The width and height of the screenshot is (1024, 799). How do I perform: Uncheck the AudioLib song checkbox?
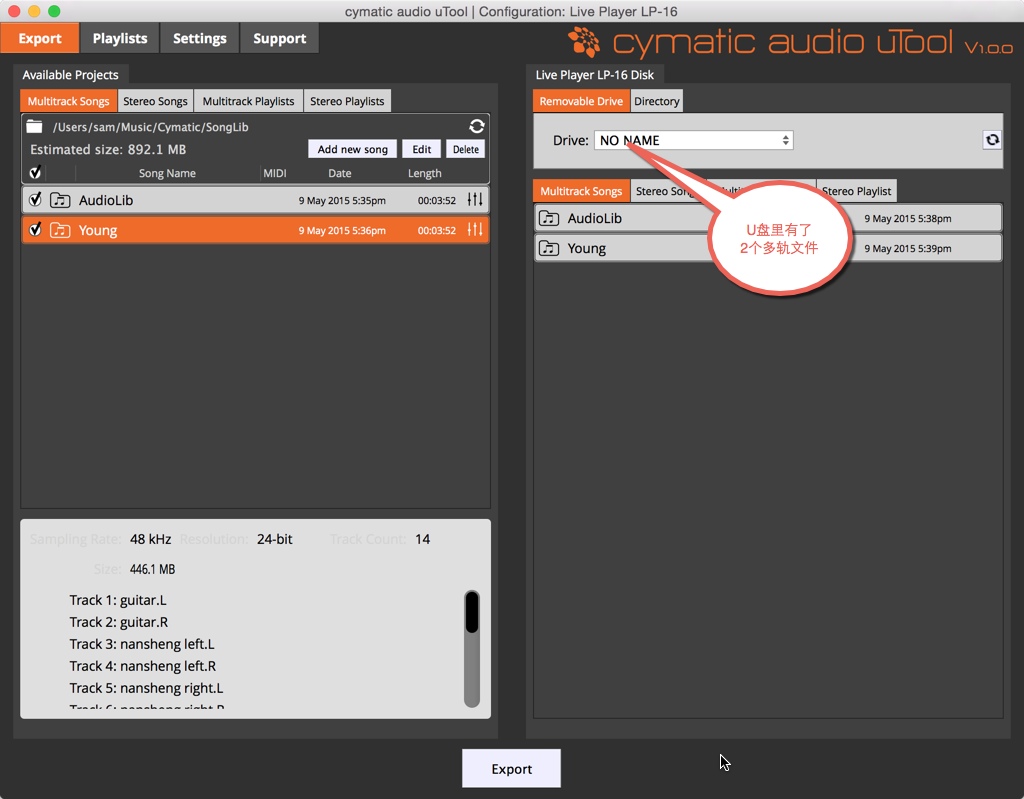tap(35, 199)
